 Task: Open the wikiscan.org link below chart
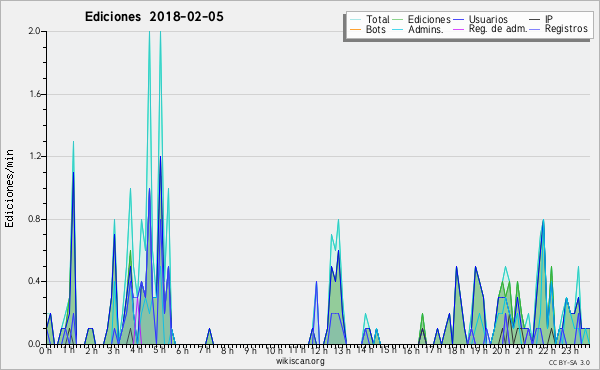click(x=300, y=361)
